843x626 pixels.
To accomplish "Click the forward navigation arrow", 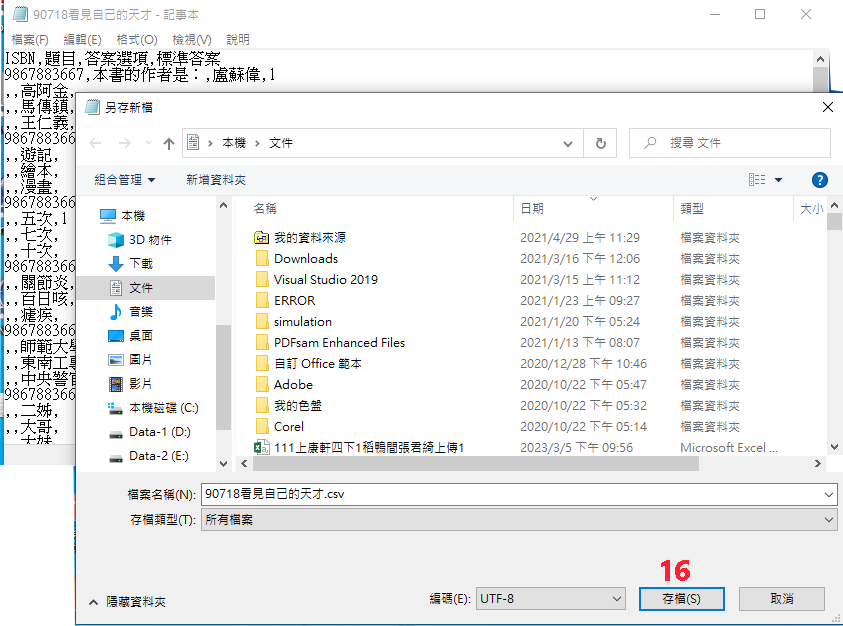I will click(124, 143).
